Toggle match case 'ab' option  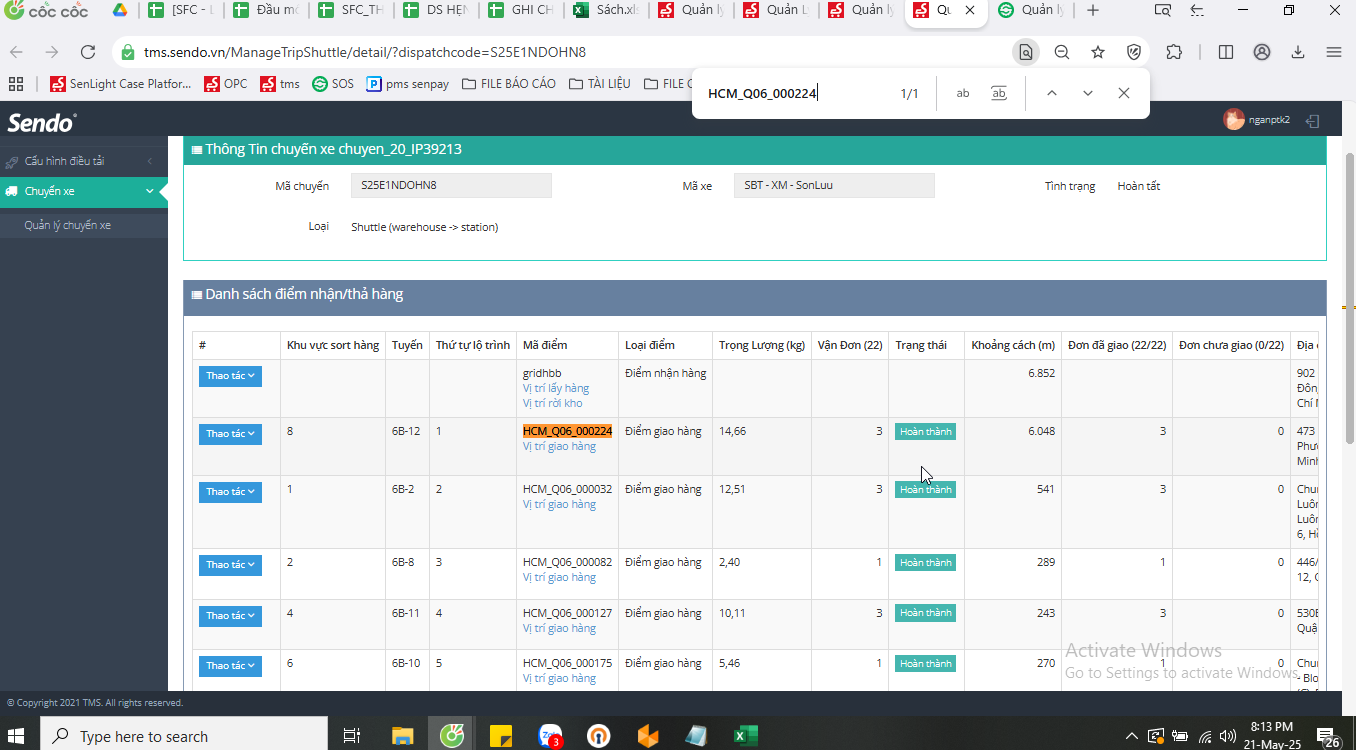tap(963, 93)
